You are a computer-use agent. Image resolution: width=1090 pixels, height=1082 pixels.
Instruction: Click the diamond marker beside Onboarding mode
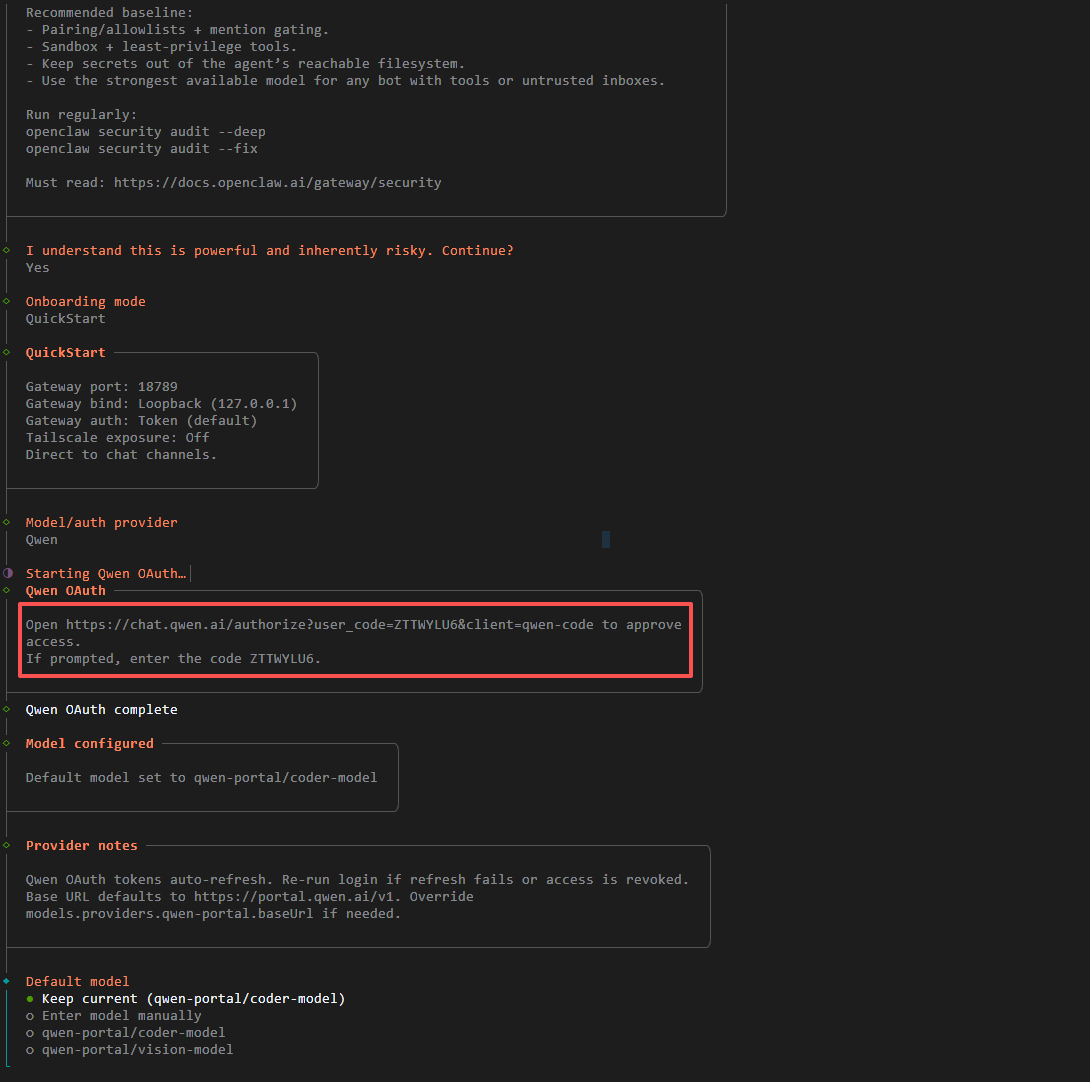tap(6, 301)
